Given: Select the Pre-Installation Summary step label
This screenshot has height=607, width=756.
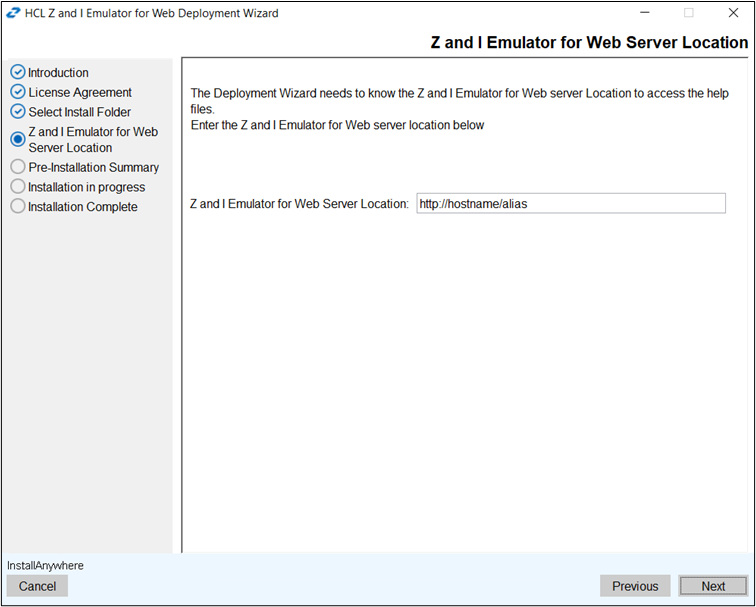Looking at the screenshot, I should tap(94, 167).
